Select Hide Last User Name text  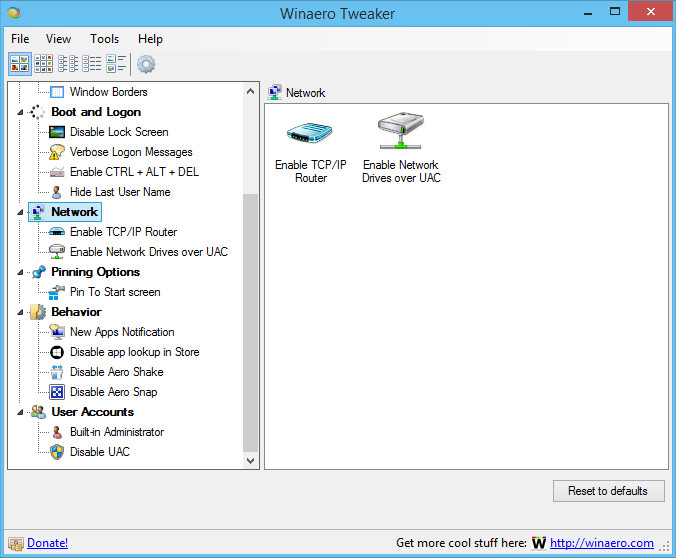tap(120, 192)
